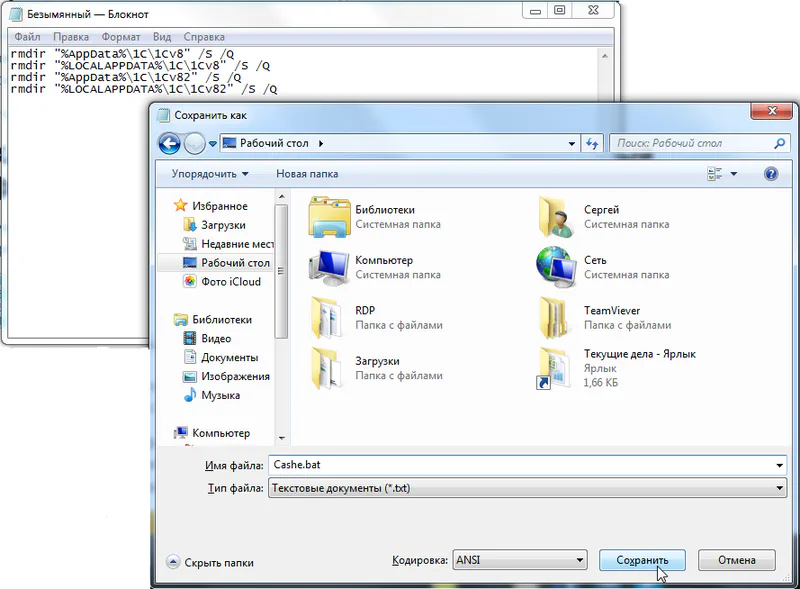Viewport: 800px width, 589px height.
Task: Collapse folders with Скрыть папки
Action: click(210, 562)
